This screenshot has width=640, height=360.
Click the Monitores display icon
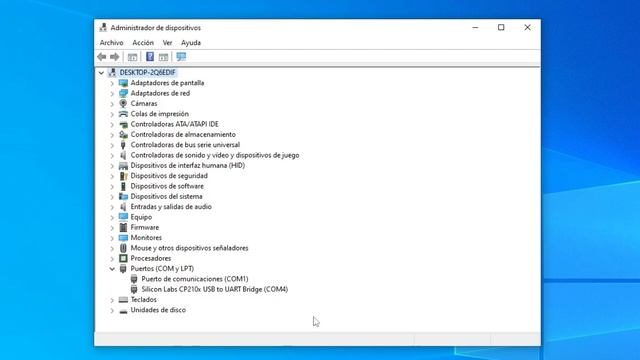click(x=123, y=238)
